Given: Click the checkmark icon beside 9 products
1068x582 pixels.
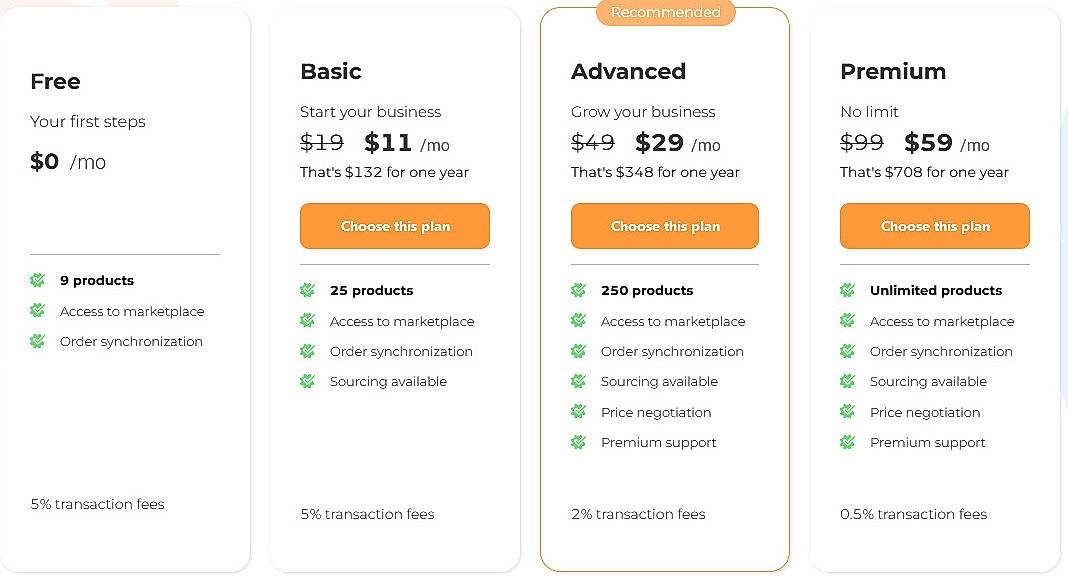Looking at the screenshot, I should (x=37, y=280).
